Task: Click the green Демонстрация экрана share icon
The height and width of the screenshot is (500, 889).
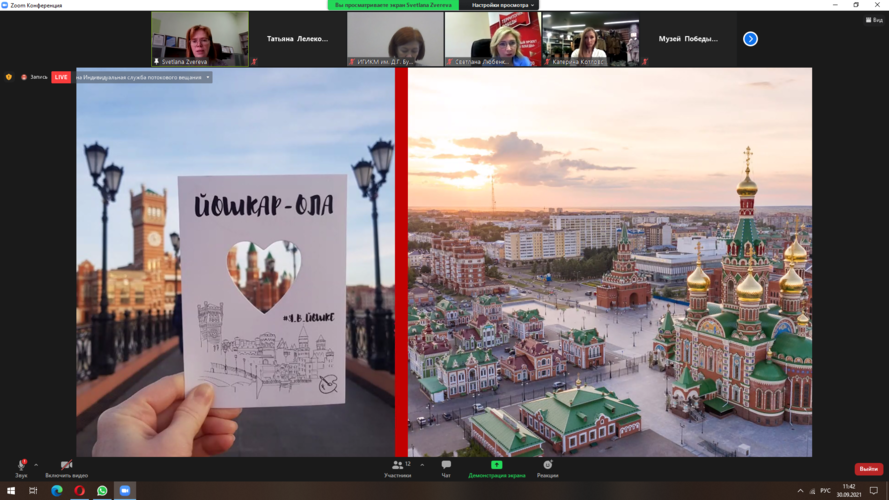Action: coord(496,465)
